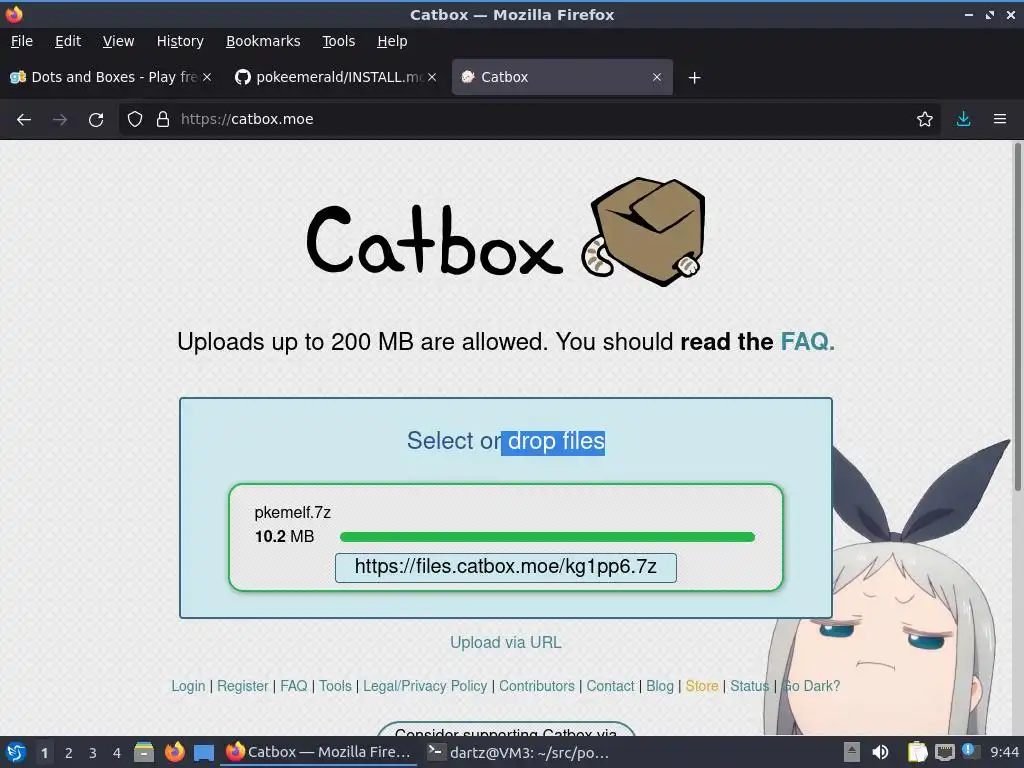The width and height of the screenshot is (1024, 768).
Task: Click the show desktop taskbar icon
Action: point(204,753)
